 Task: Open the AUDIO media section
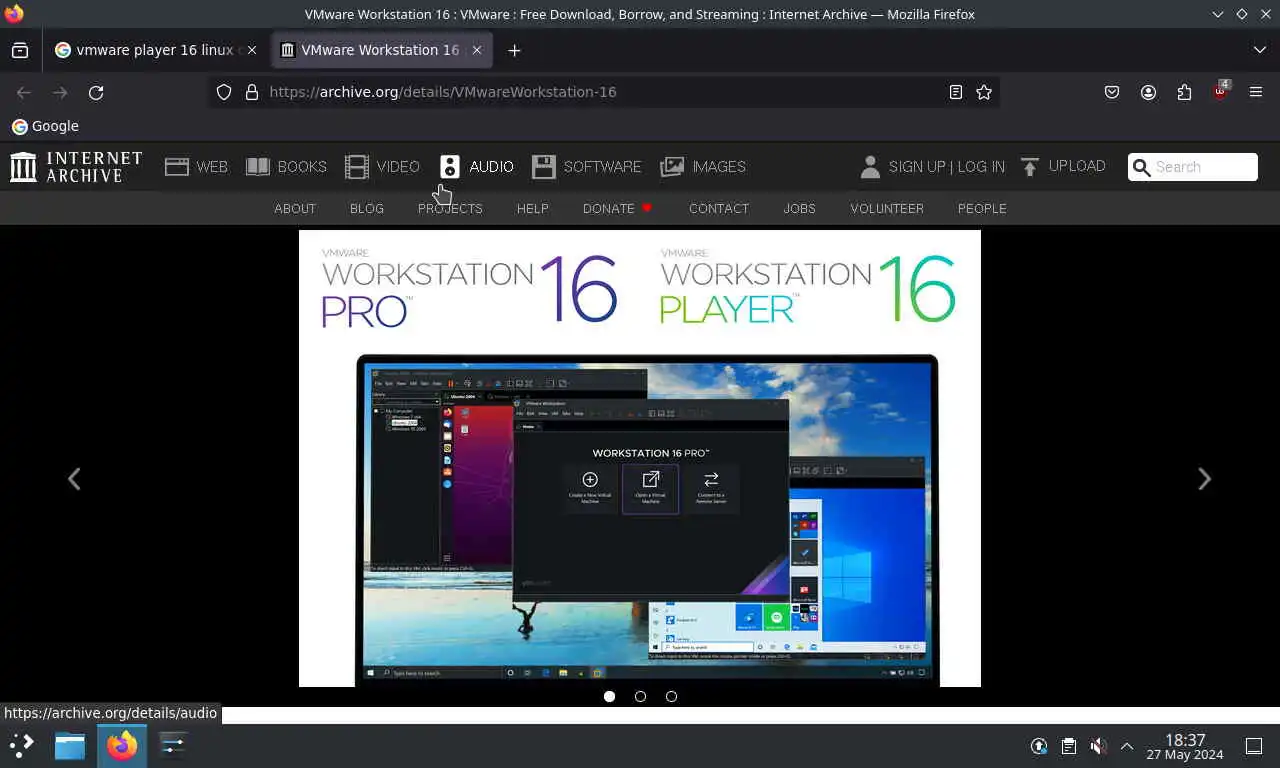pos(476,167)
